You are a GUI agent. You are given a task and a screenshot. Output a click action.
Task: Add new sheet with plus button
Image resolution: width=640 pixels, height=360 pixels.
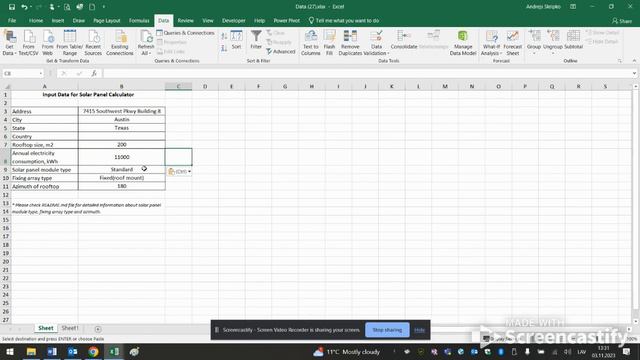tap(98, 329)
